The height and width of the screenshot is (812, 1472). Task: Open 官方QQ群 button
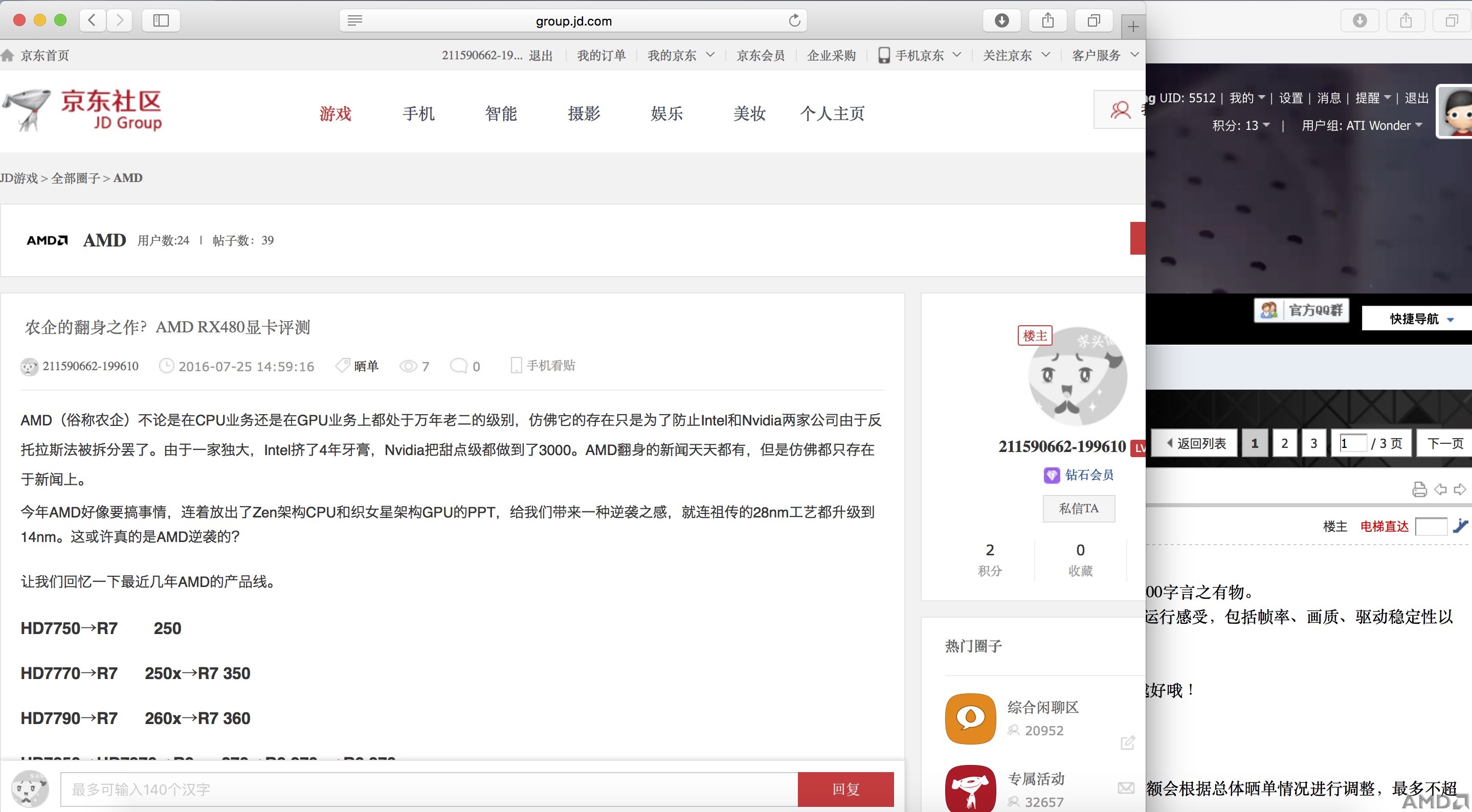tap(1301, 310)
